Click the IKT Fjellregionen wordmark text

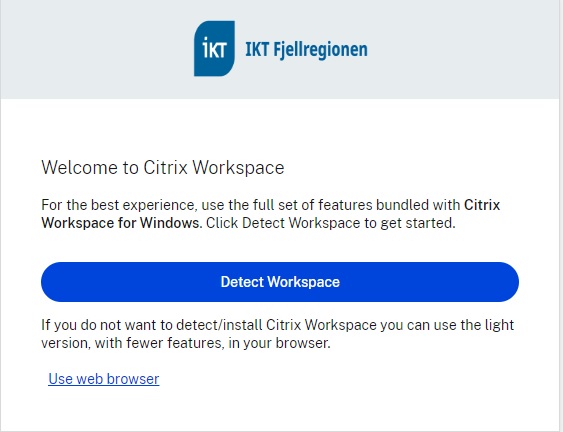306,50
